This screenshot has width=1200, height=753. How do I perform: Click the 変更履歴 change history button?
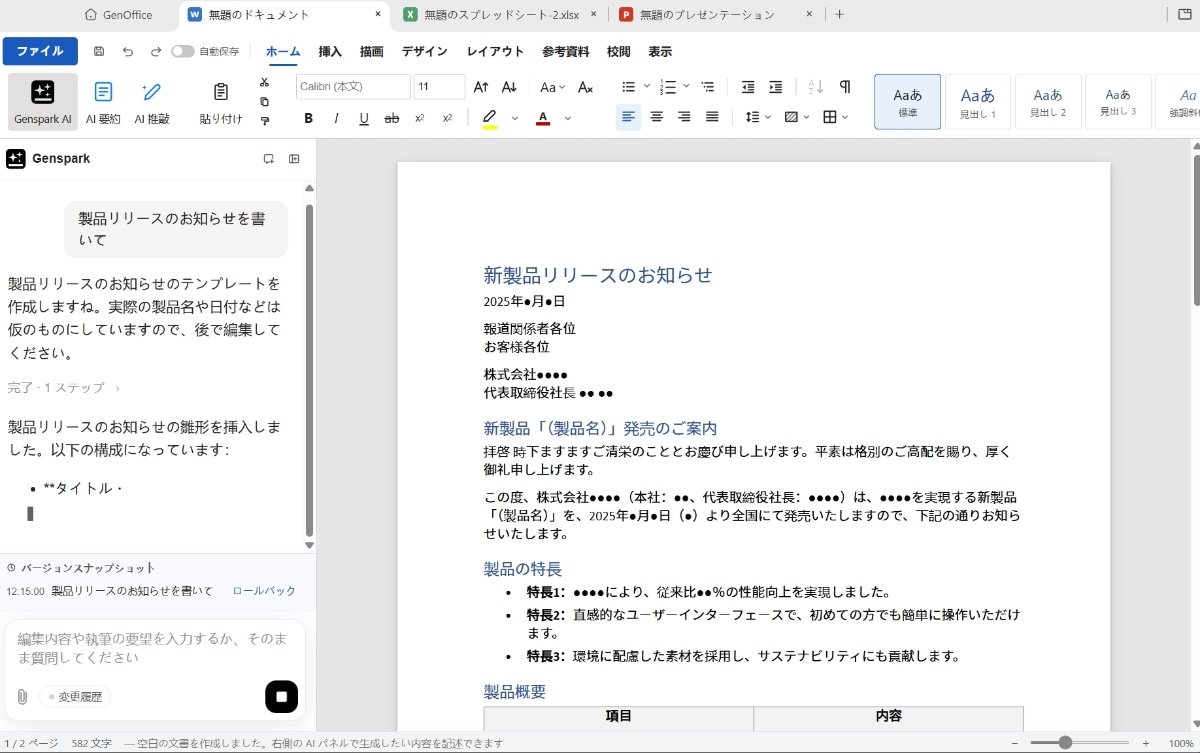point(74,697)
